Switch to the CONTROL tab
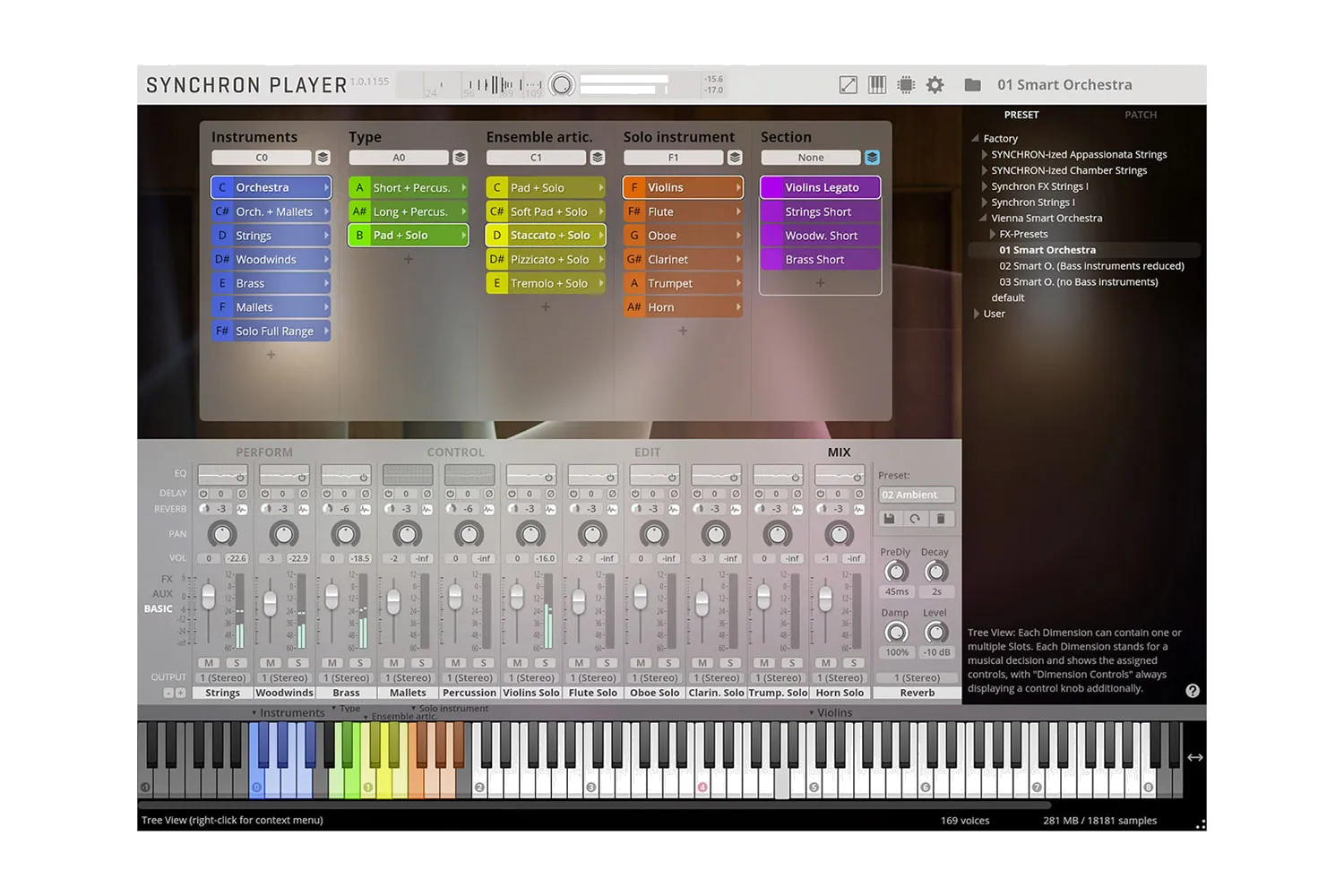1344x896 pixels. [455, 452]
